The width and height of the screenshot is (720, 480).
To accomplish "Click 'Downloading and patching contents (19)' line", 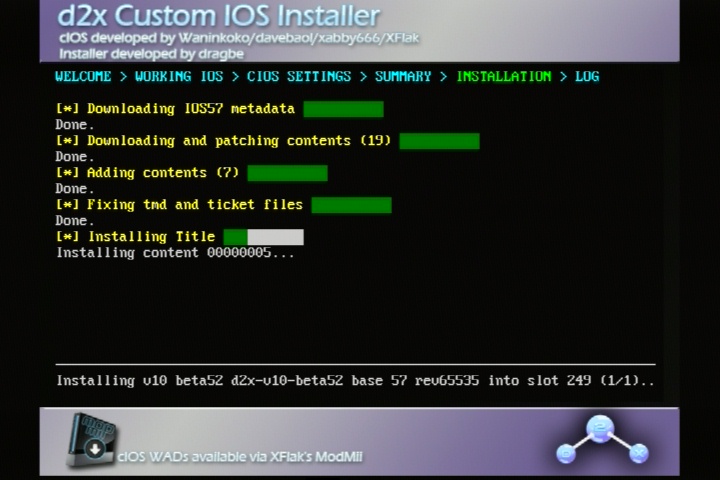I will (x=223, y=141).
